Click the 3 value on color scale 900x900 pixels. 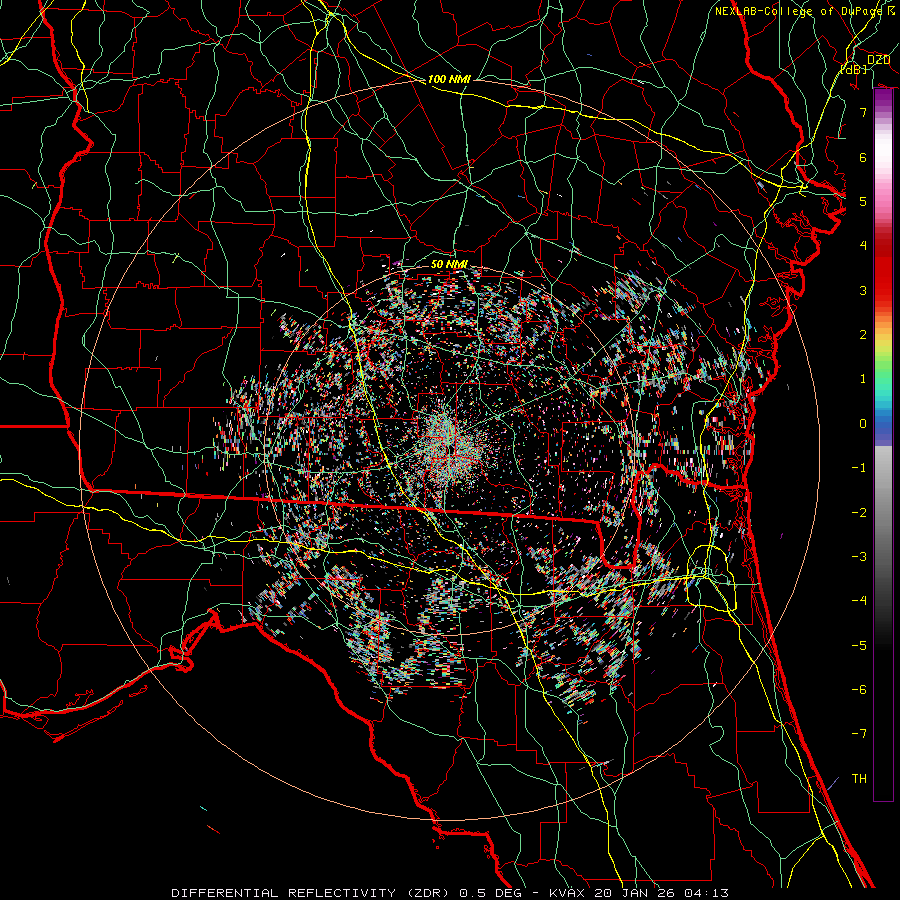tap(863, 290)
